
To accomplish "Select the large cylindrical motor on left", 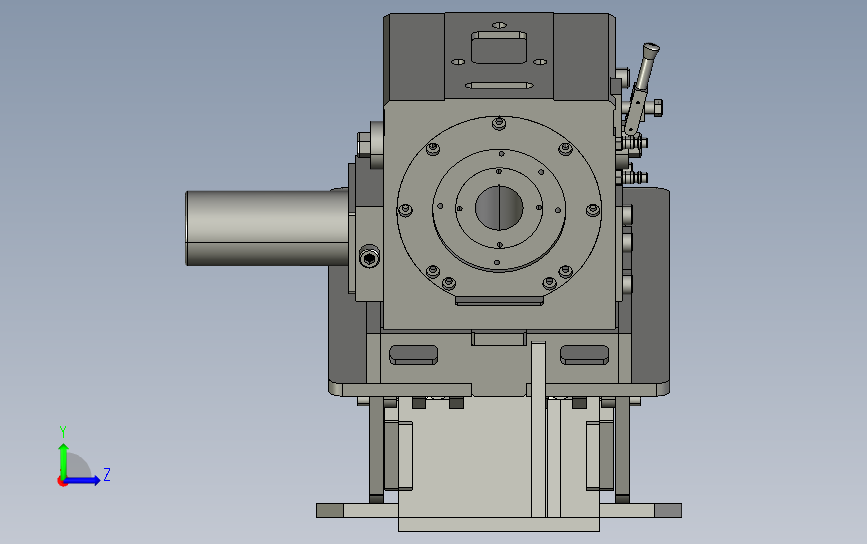I will [x=267, y=228].
